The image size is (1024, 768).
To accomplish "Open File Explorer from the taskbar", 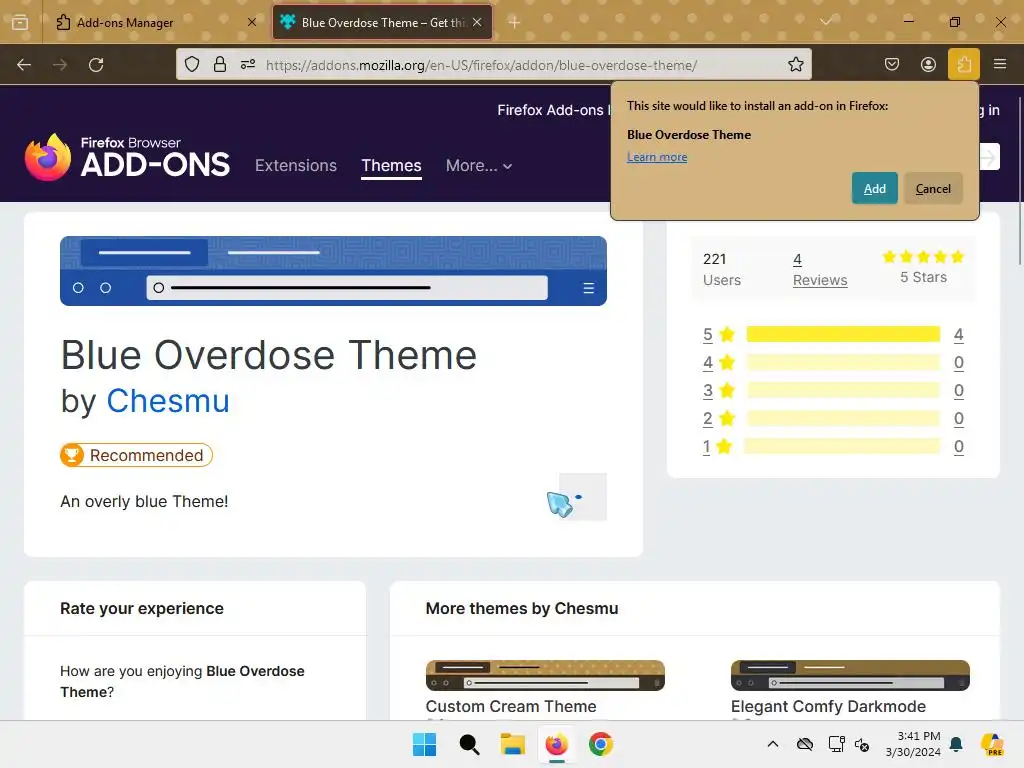I will coord(513,744).
